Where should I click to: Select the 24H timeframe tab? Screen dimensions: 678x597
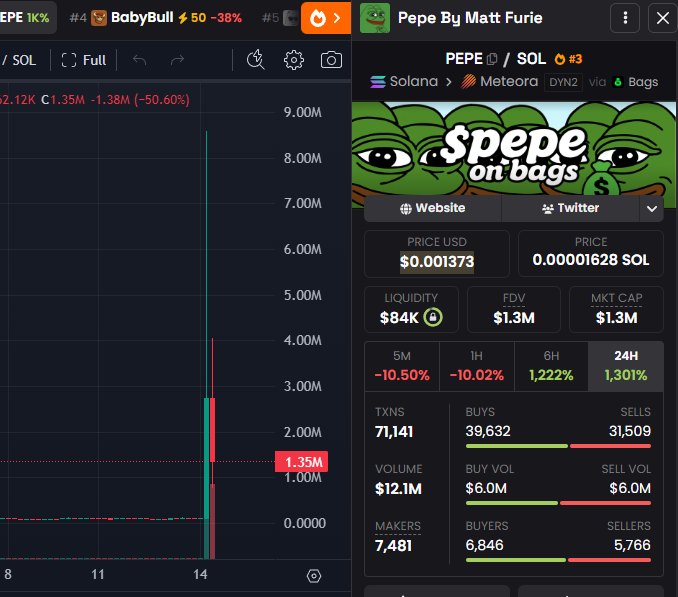626,366
